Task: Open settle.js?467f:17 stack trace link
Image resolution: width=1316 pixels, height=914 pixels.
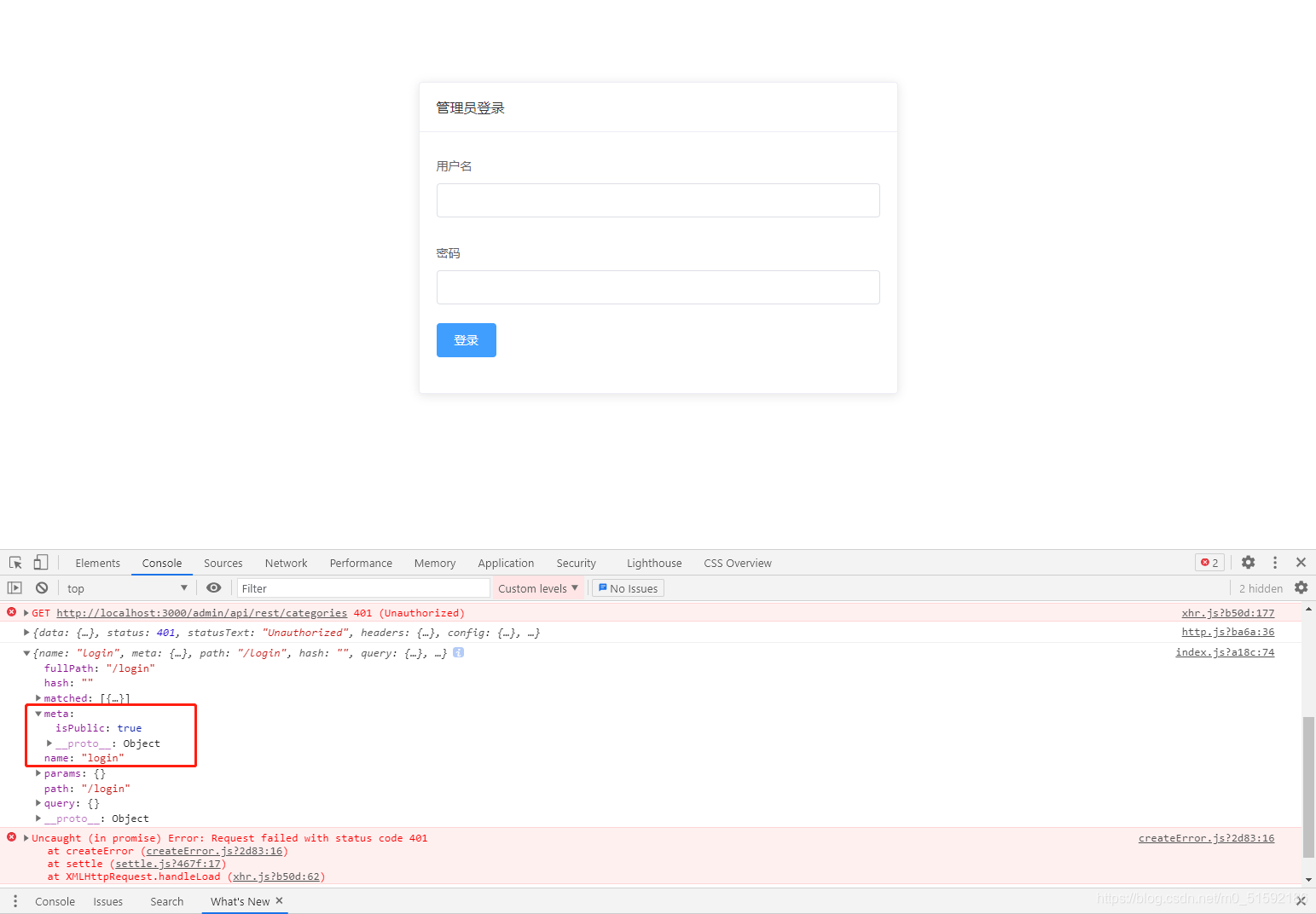Action: coord(168,864)
